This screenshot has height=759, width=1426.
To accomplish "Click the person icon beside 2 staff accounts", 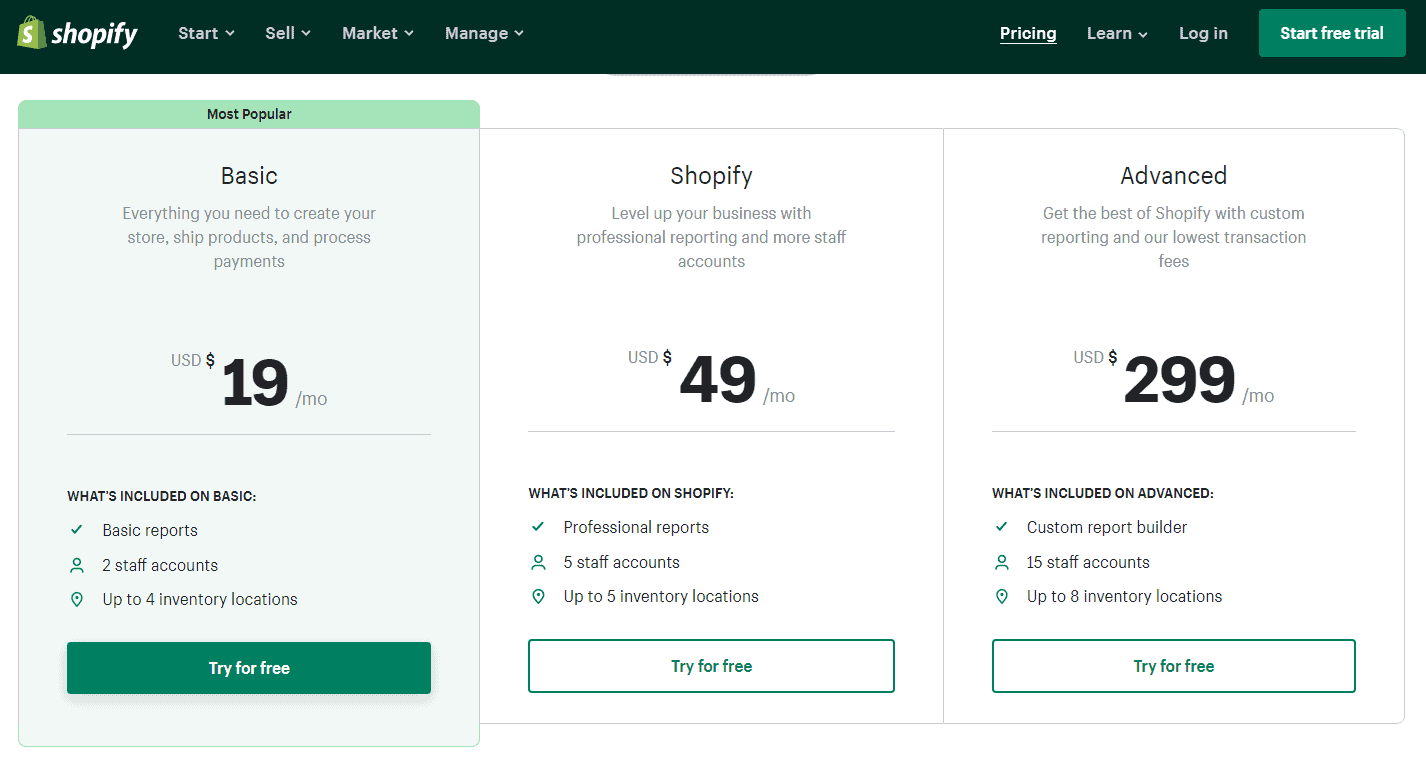I will pos(77,565).
